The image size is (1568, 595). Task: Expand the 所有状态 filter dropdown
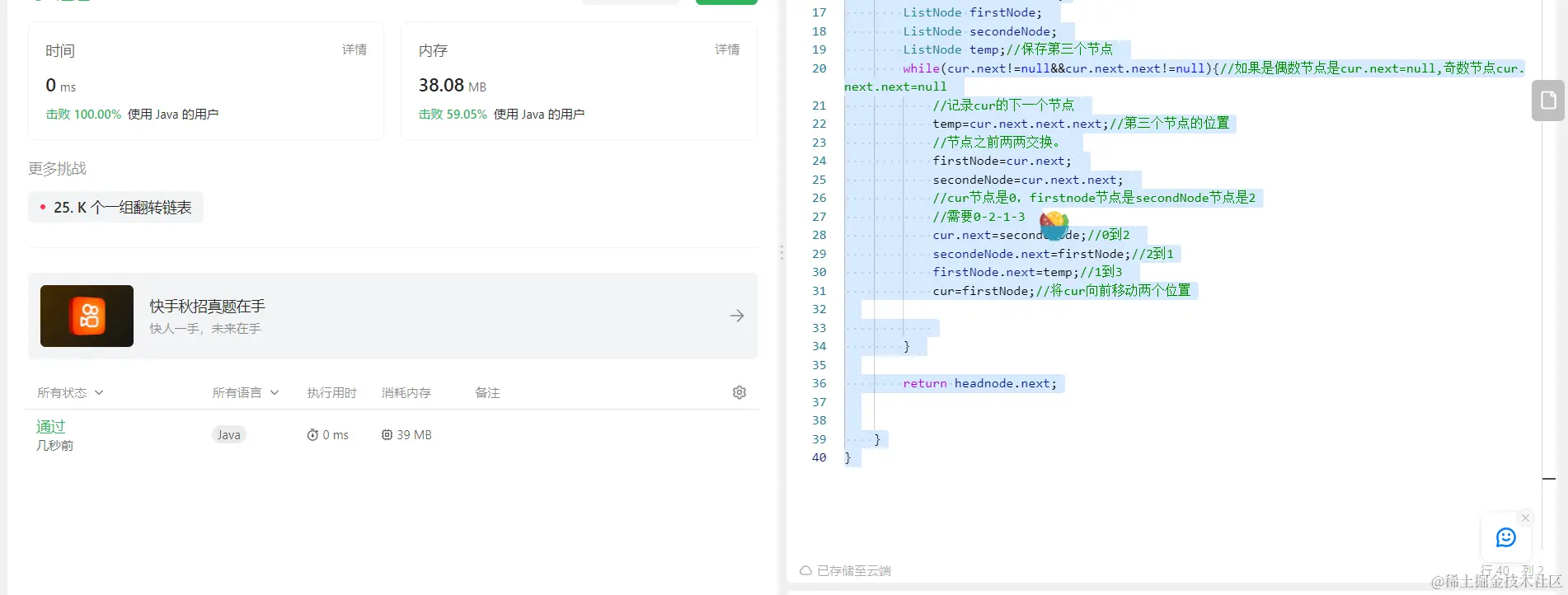tap(70, 393)
